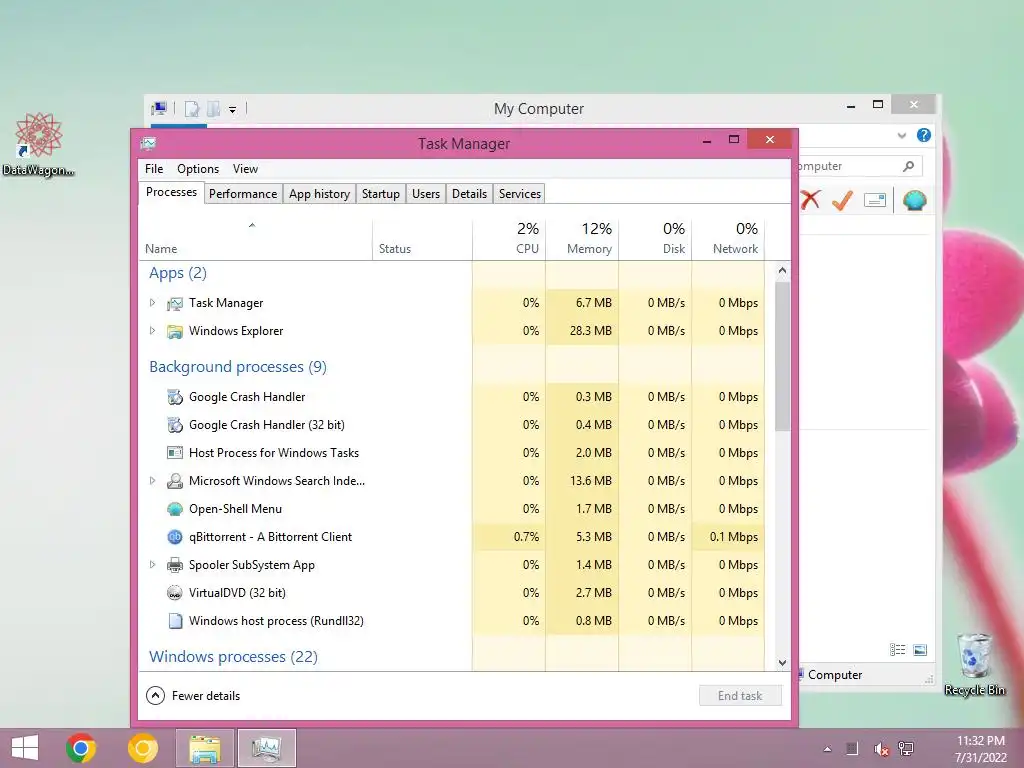Switch to the Startup tab

(x=381, y=194)
